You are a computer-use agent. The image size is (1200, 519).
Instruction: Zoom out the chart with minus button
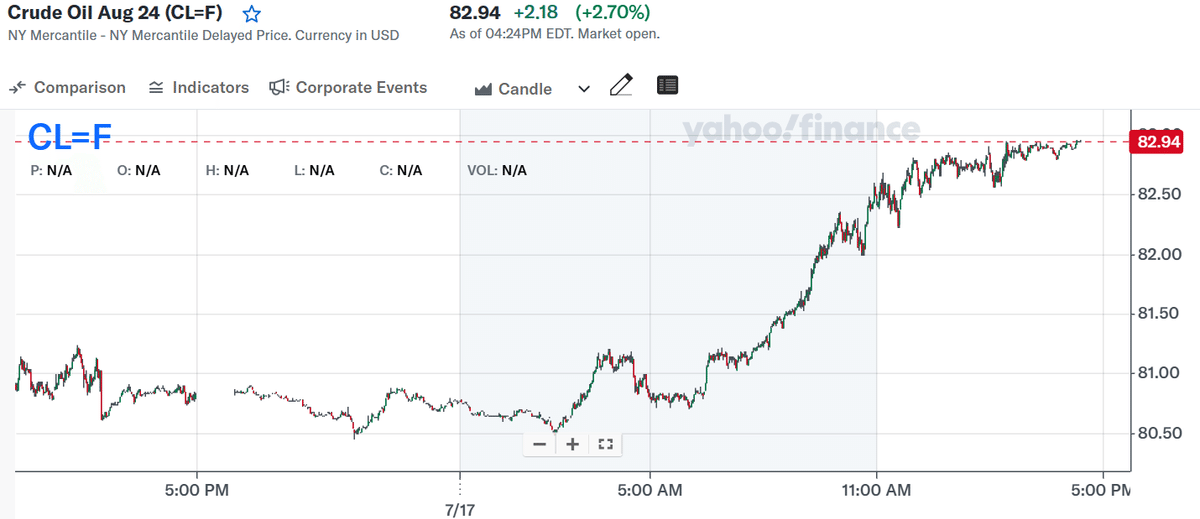click(540, 444)
